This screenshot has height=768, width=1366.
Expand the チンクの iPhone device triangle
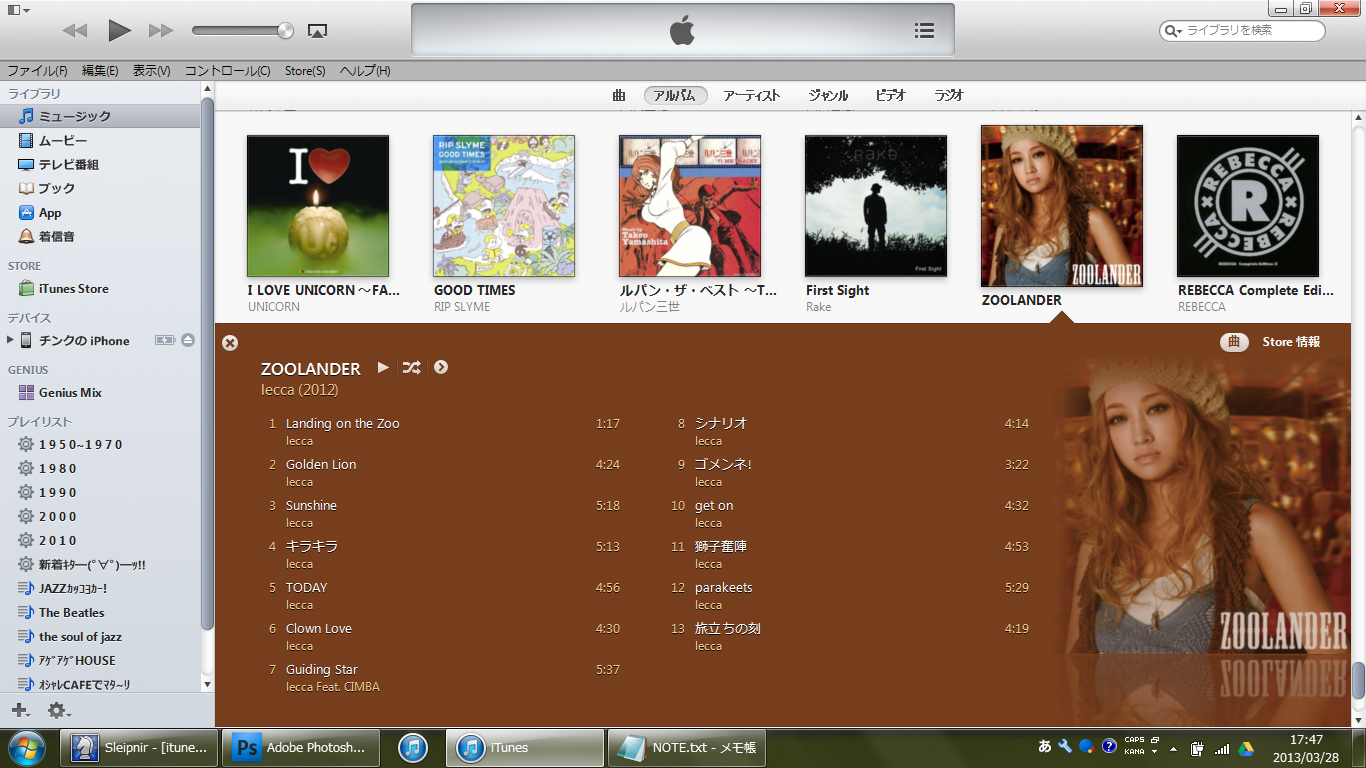(x=10, y=340)
